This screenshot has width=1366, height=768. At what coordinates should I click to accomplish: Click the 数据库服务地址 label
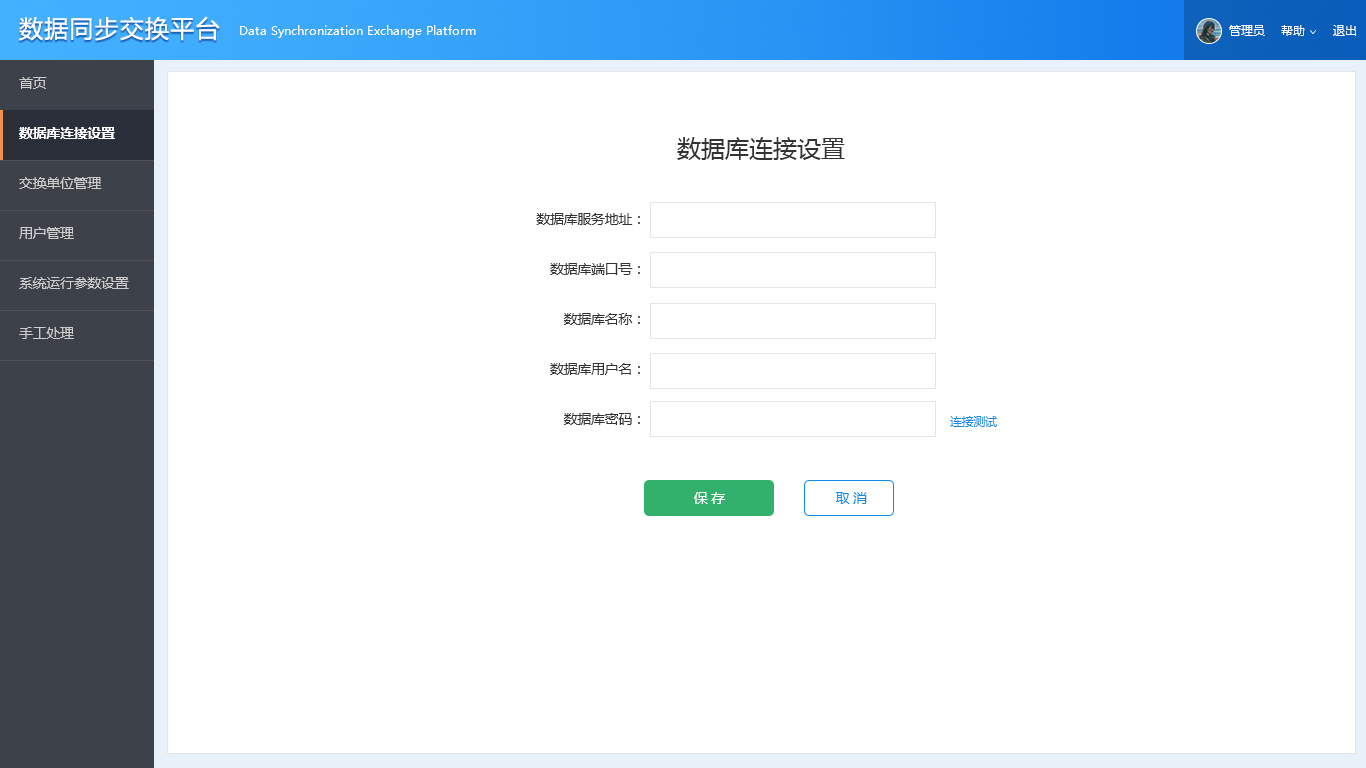[590, 219]
